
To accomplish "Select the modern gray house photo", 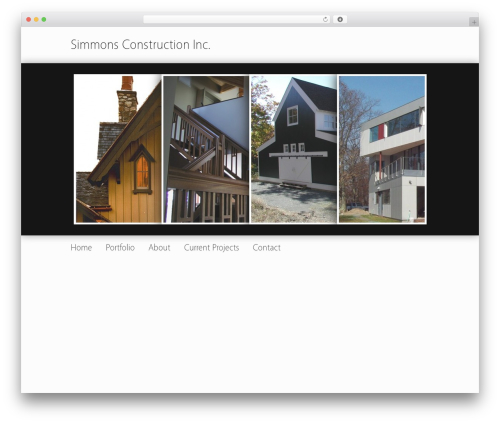I will pyautogui.click(x=382, y=149).
